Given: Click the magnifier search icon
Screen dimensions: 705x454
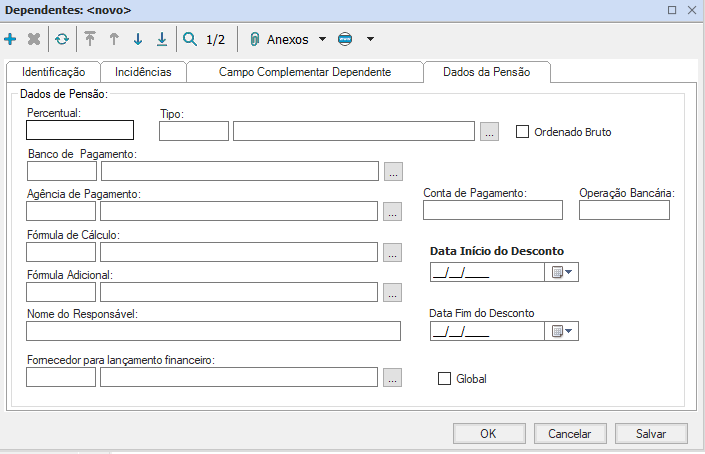Looking at the screenshot, I should pyautogui.click(x=189, y=40).
